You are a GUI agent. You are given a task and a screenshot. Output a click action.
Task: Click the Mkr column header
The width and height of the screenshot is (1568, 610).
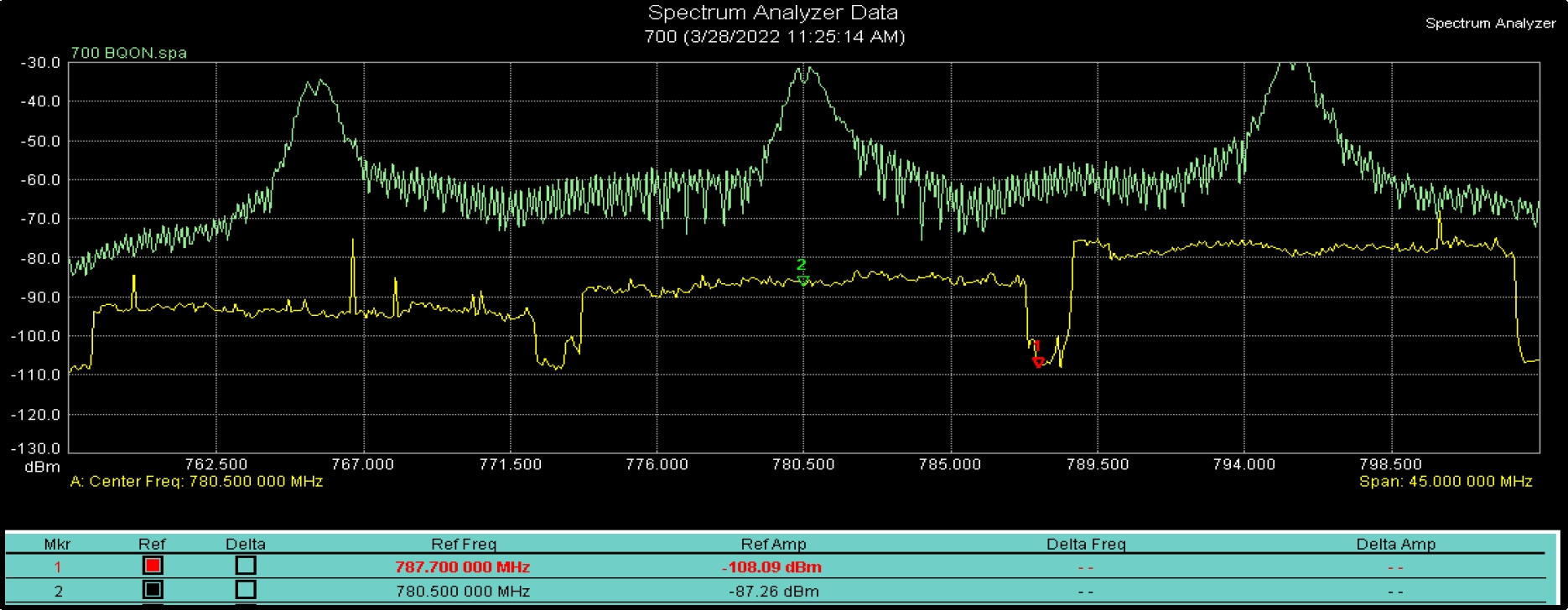click(x=57, y=544)
